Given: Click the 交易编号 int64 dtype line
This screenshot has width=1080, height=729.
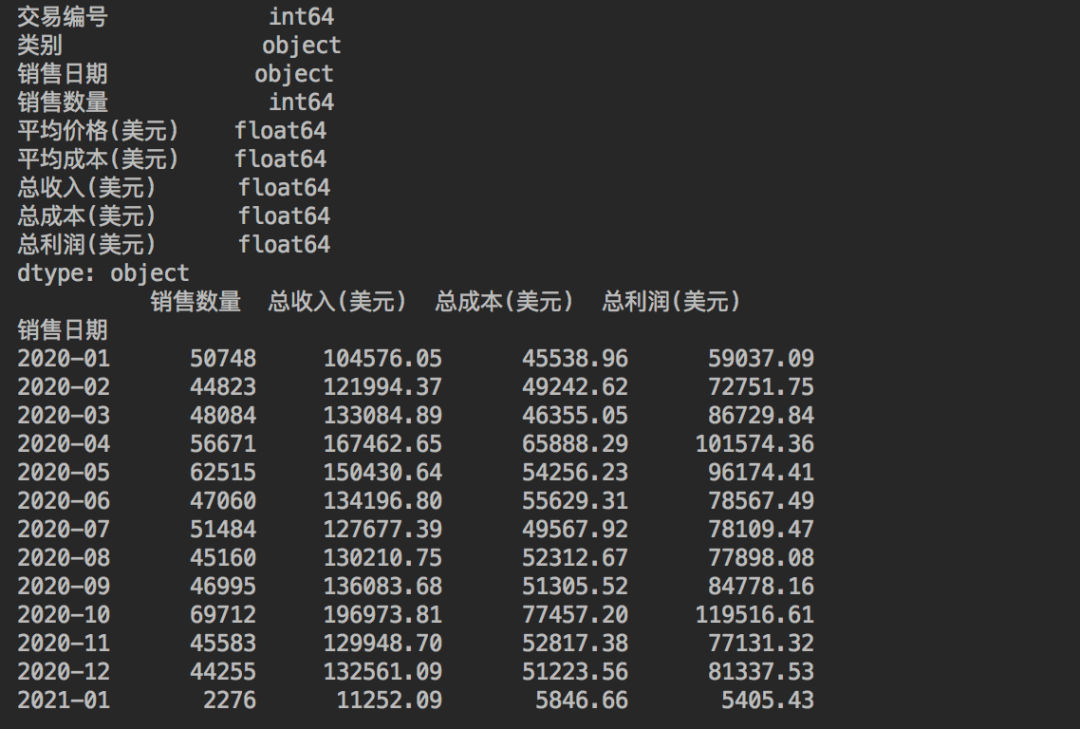Looking at the screenshot, I should point(176,17).
